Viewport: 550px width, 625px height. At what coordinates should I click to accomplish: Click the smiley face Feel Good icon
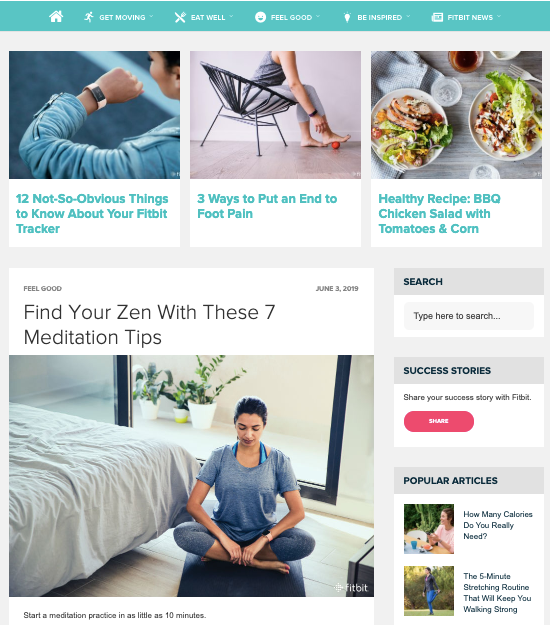(260, 17)
